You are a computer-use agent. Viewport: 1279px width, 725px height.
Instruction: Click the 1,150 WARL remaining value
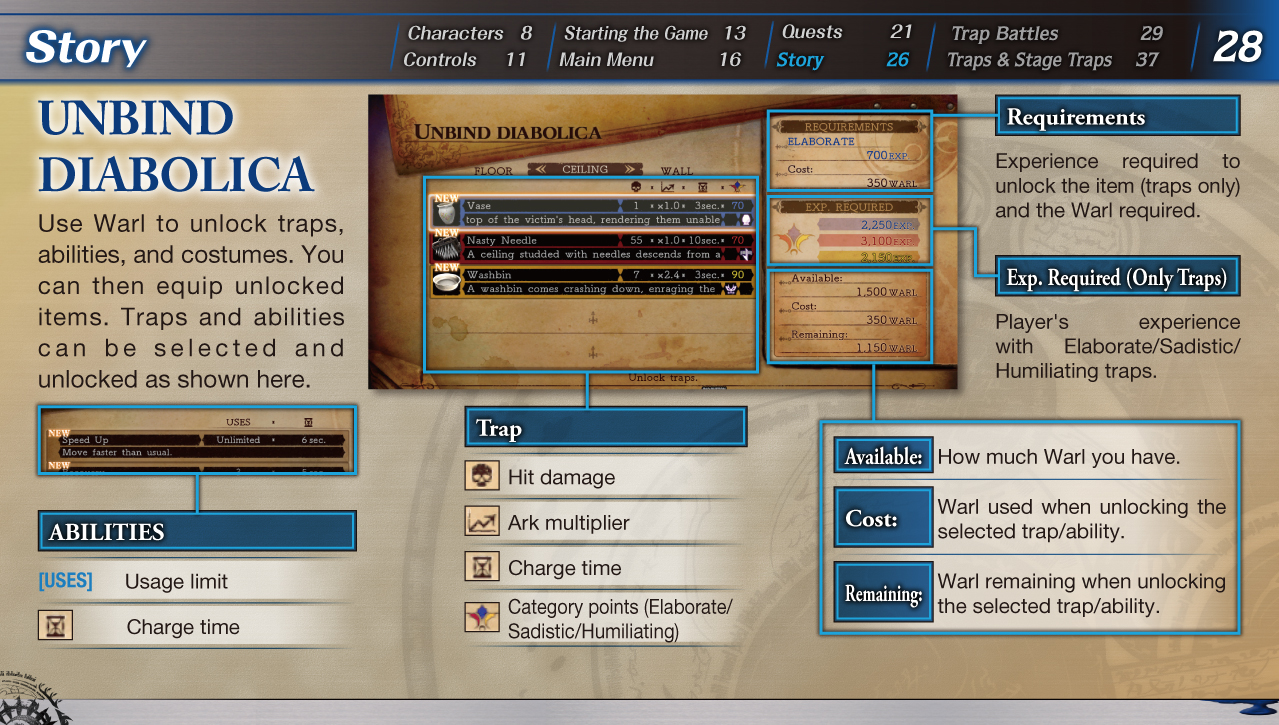click(x=887, y=348)
